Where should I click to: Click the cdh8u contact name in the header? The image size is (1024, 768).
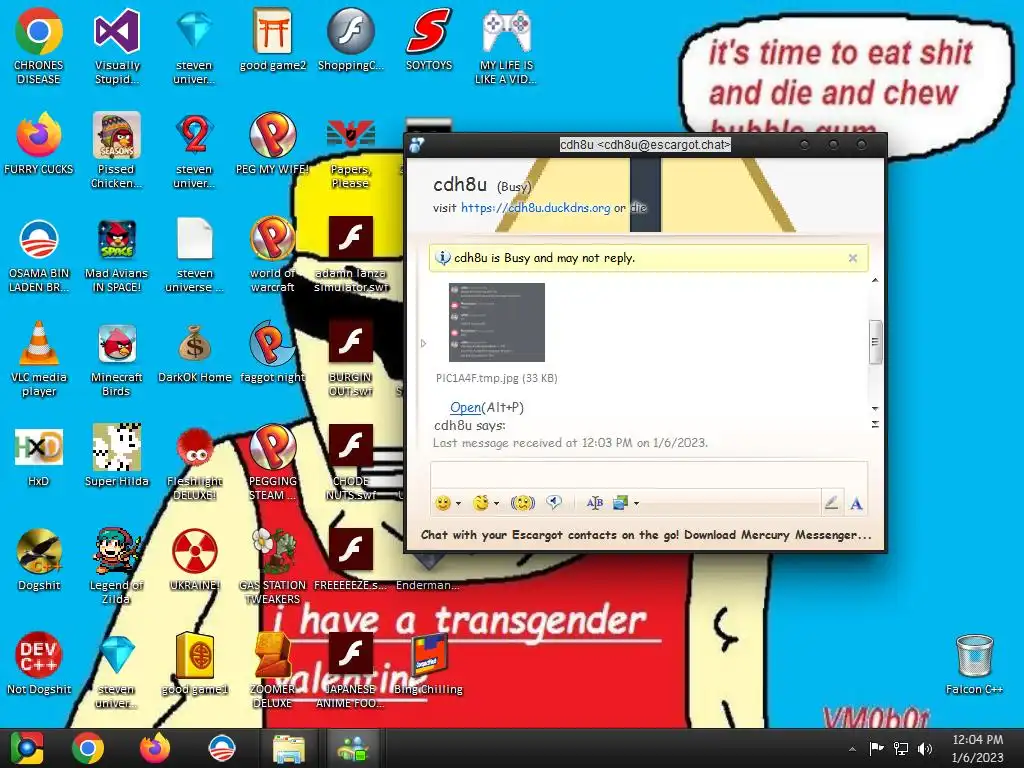tap(460, 185)
